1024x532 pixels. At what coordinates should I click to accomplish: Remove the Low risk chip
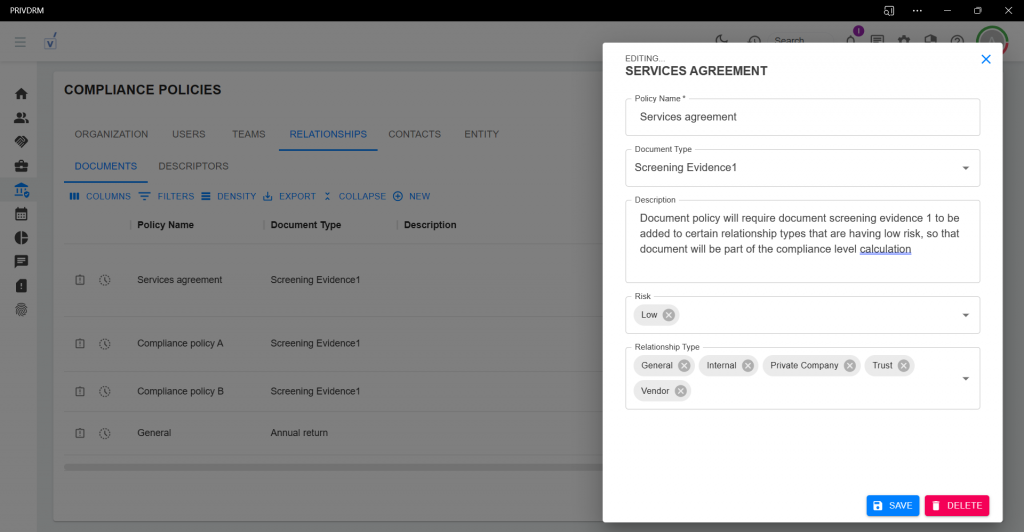tap(668, 315)
